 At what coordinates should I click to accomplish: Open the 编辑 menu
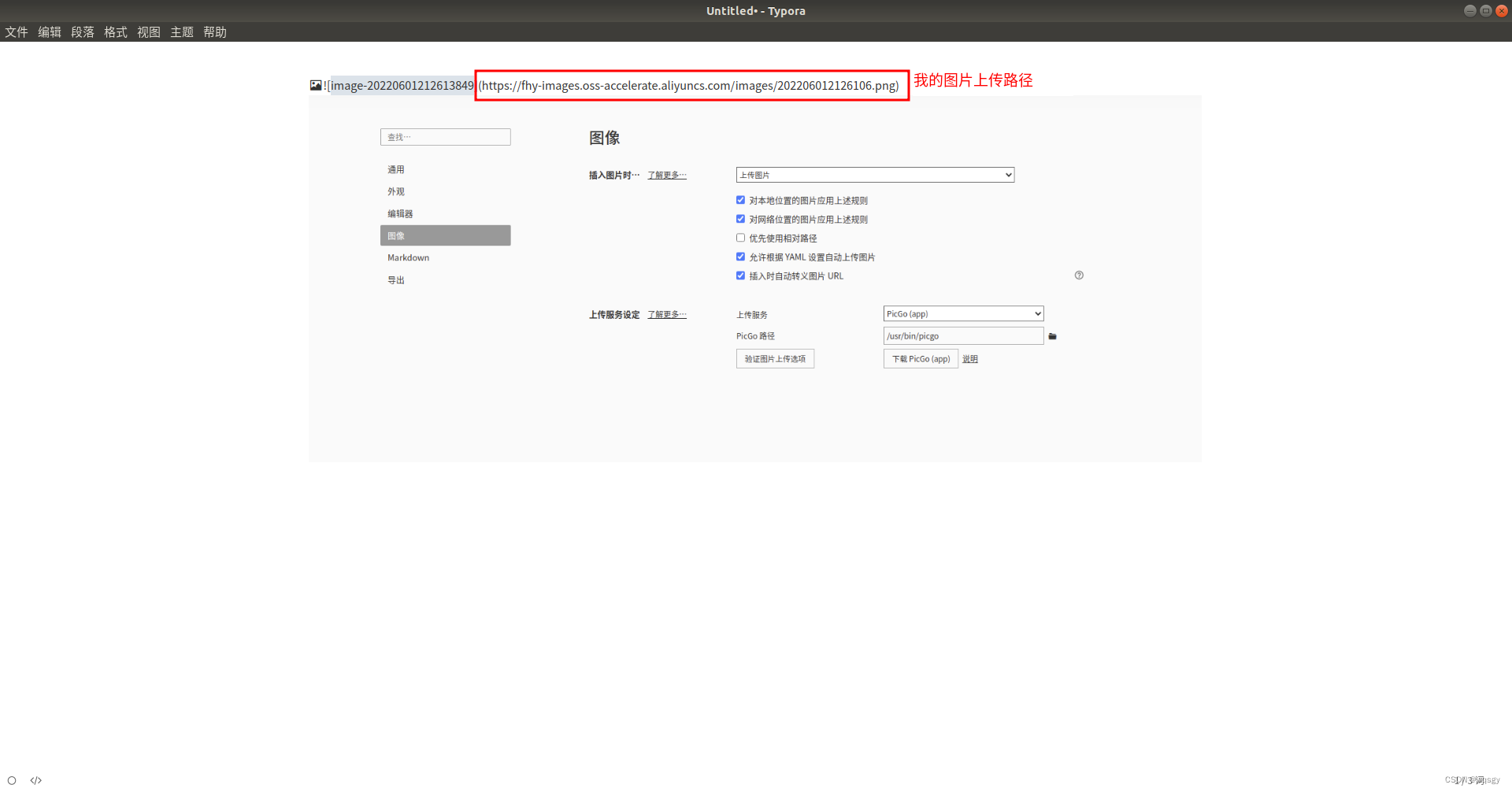coord(49,32)
